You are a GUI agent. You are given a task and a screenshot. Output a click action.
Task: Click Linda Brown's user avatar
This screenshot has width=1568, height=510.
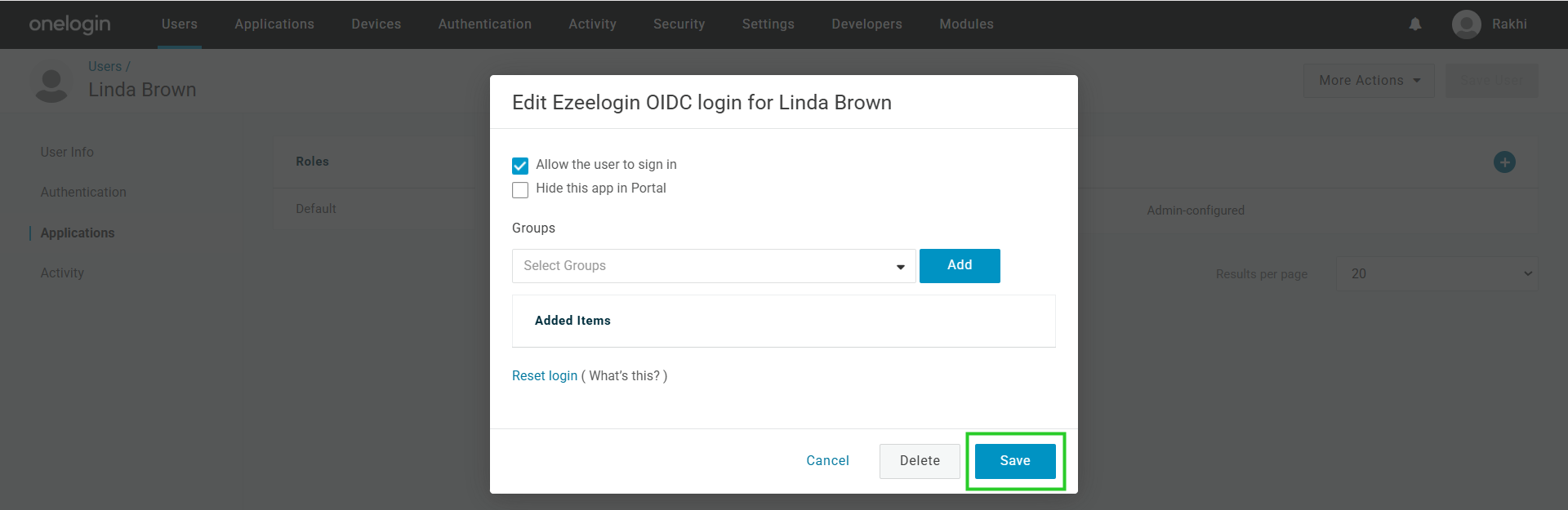tap(51, 84)
